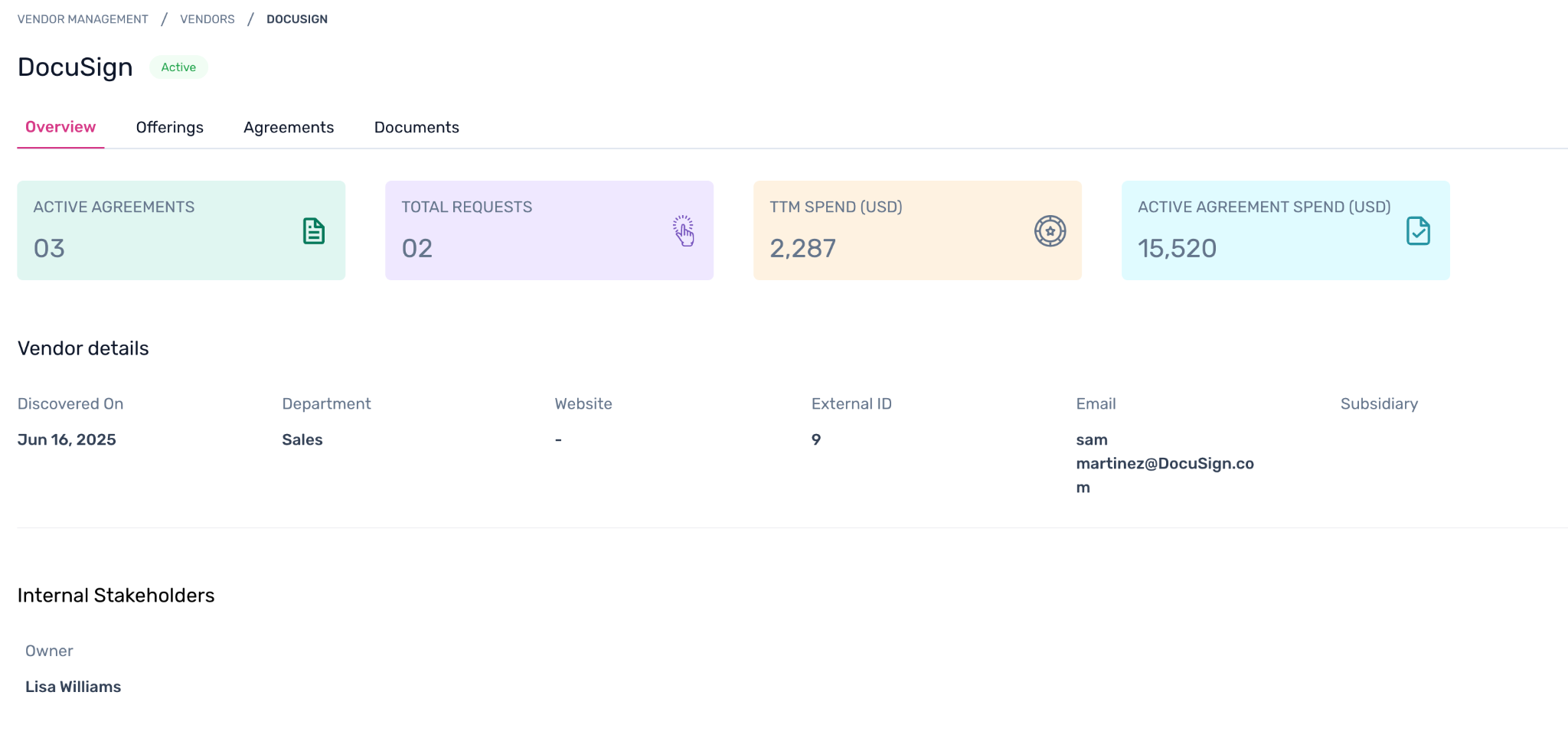The image size is (1568, 751).
Task: Click the DocuSign page title
Action: (75, 67)
